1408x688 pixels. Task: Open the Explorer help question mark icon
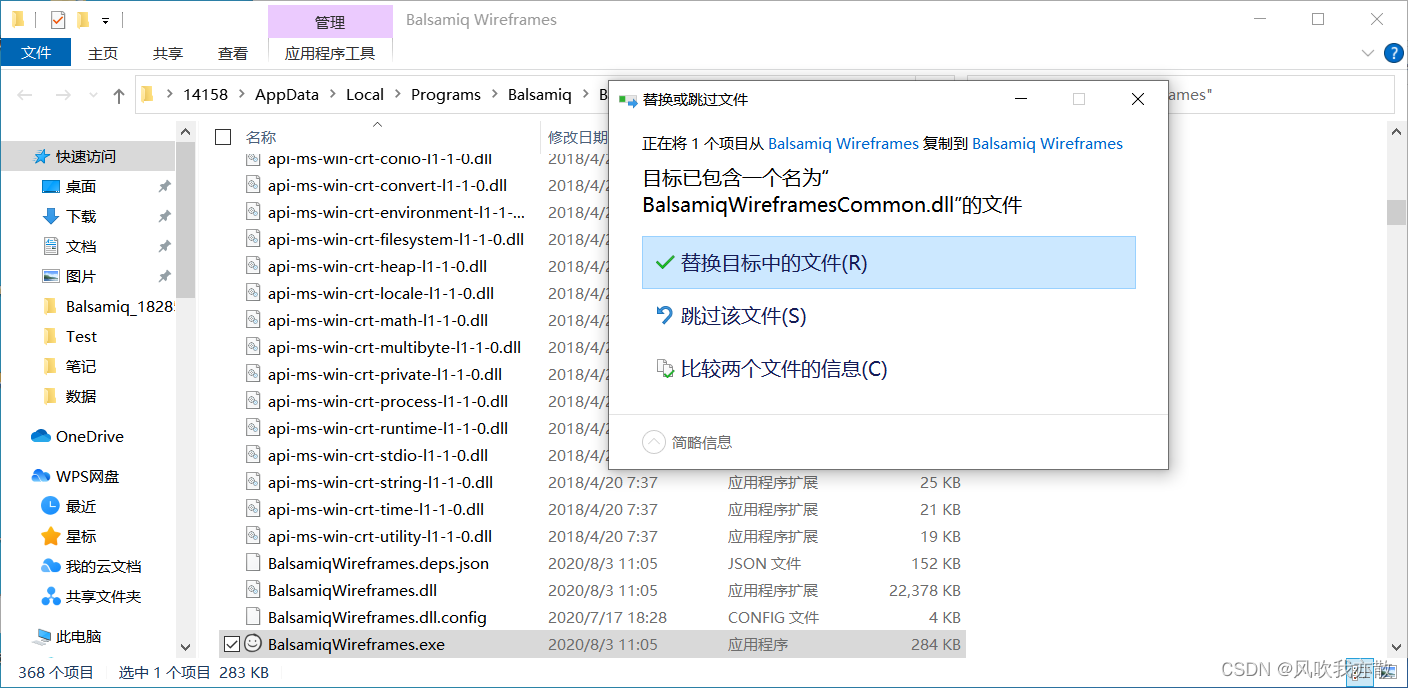[1393, 53]
